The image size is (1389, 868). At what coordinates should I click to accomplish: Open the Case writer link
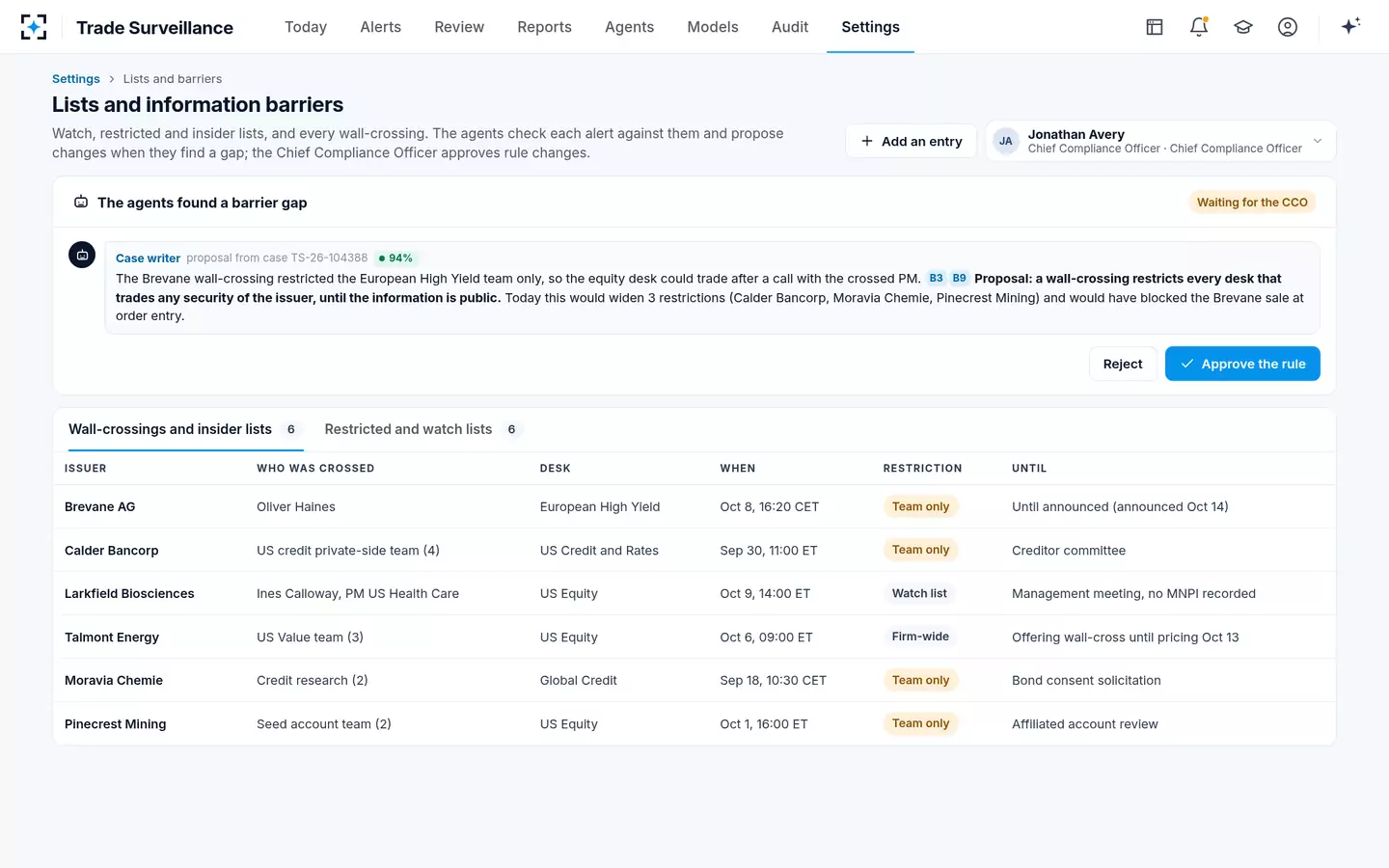[x=148, y=258]
